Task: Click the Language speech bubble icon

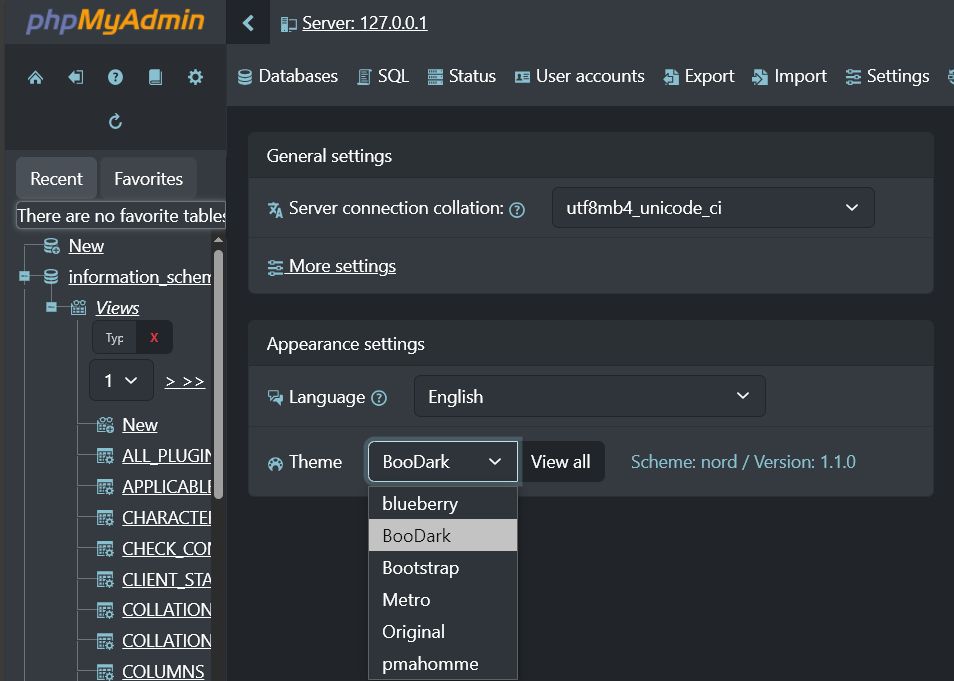Action: [275, 398]
